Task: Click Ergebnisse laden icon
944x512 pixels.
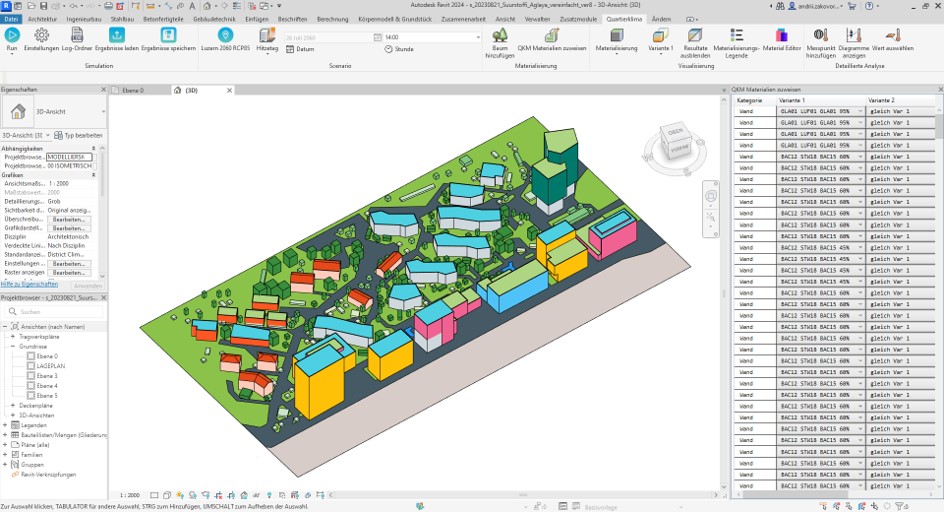Action: pyautogui.click(x=116, y=36)
